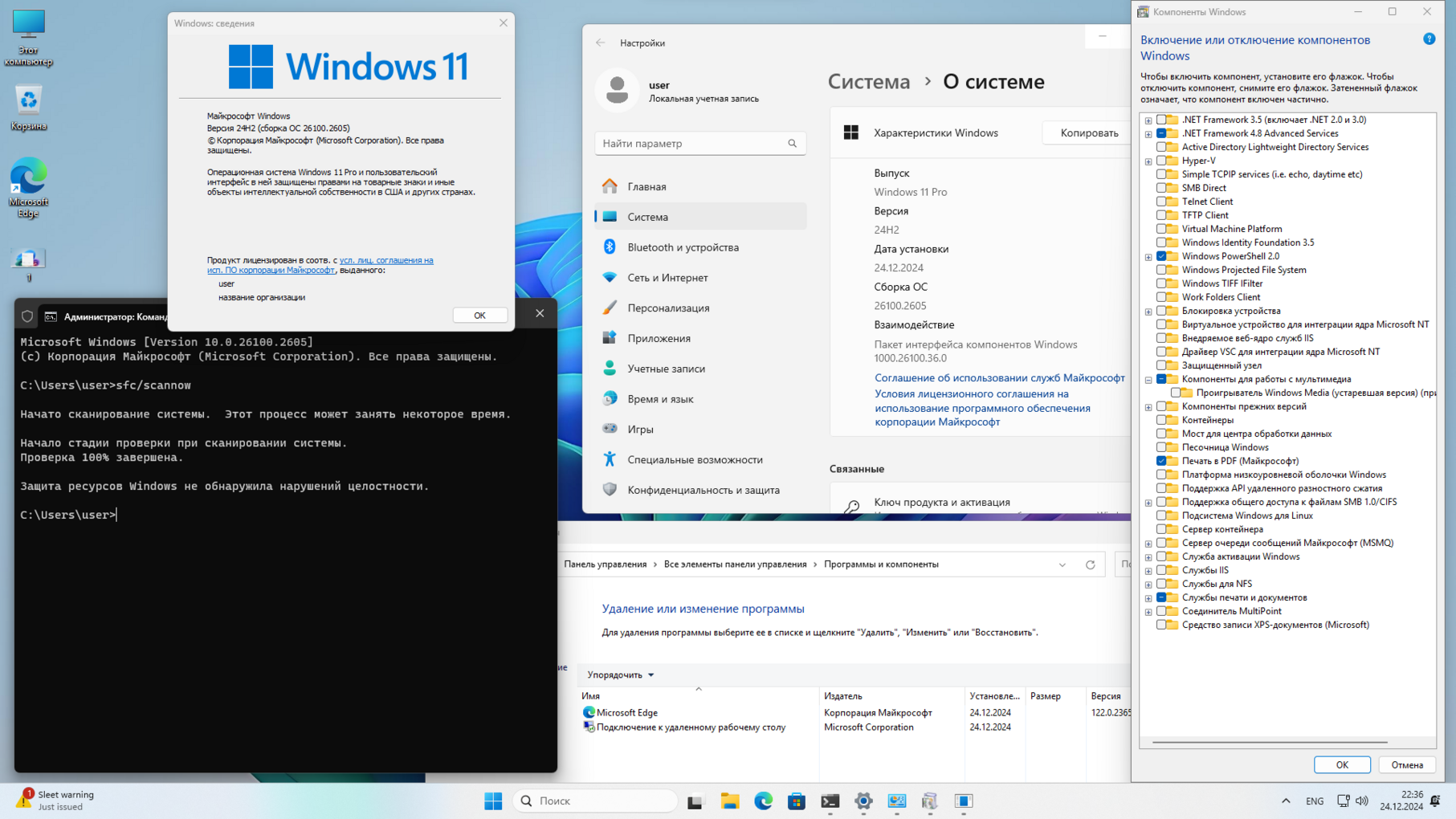The width and height of the screenshot is (1456, 819).
Task: Click Все элементы панели управления breadcrumb
Action: (x=735, y=564)
